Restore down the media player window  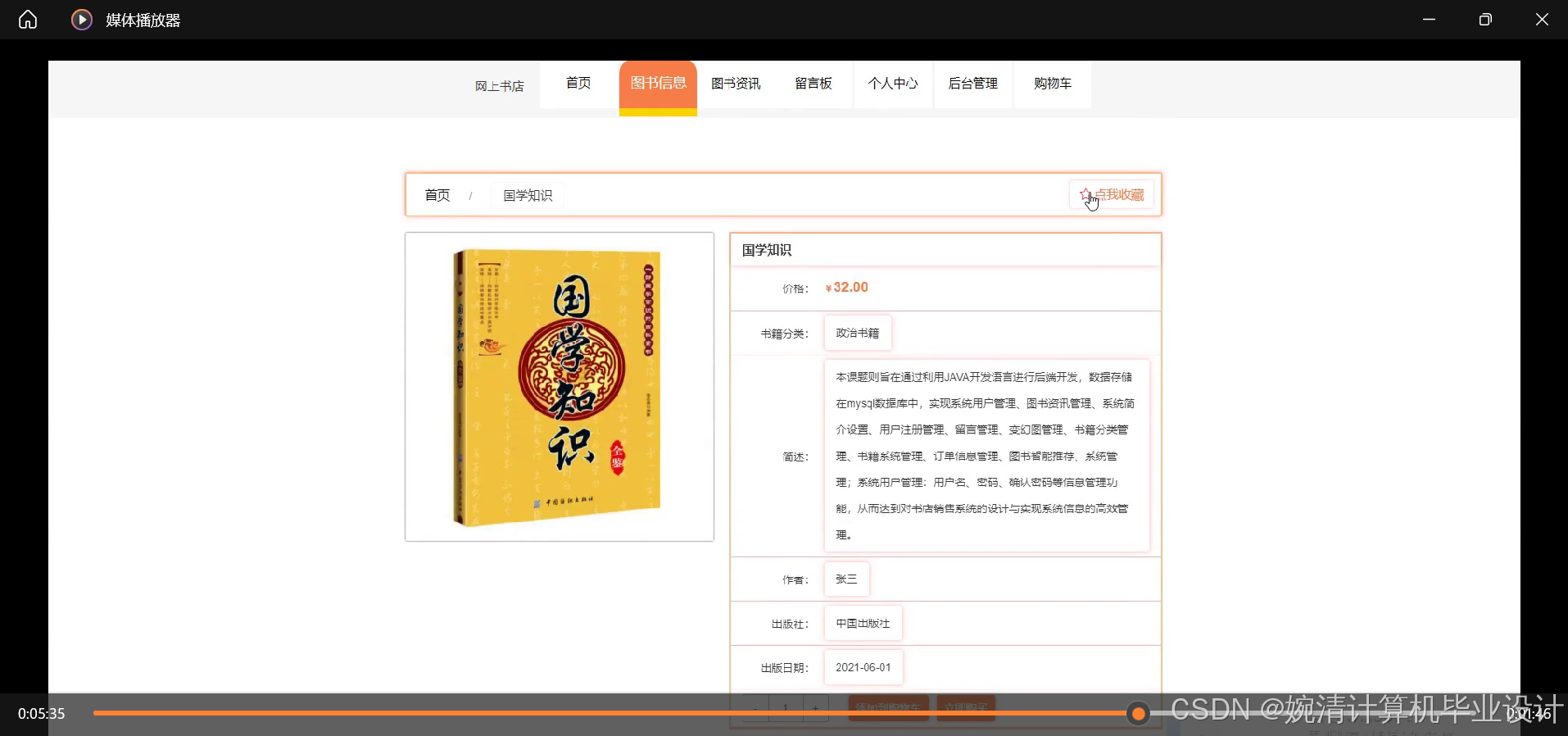[1485, 20]
